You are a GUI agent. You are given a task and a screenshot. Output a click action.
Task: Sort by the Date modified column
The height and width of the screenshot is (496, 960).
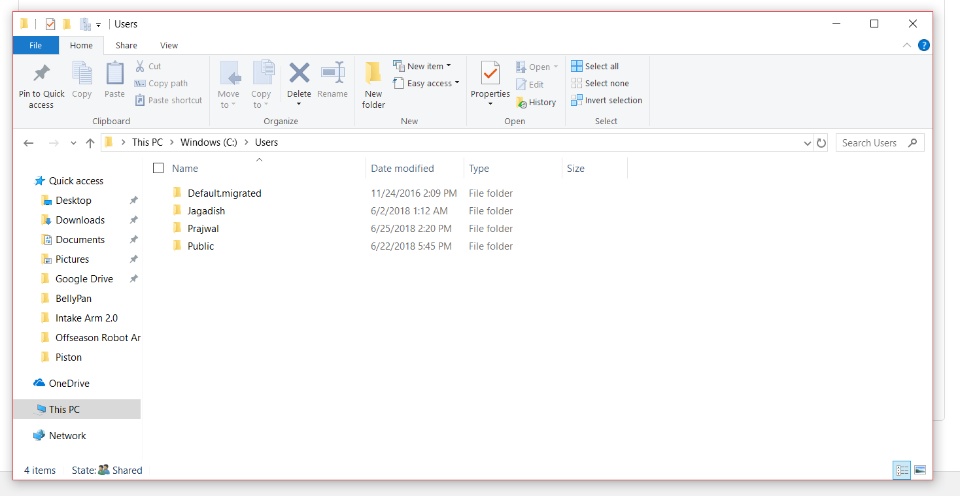point(402,168)
